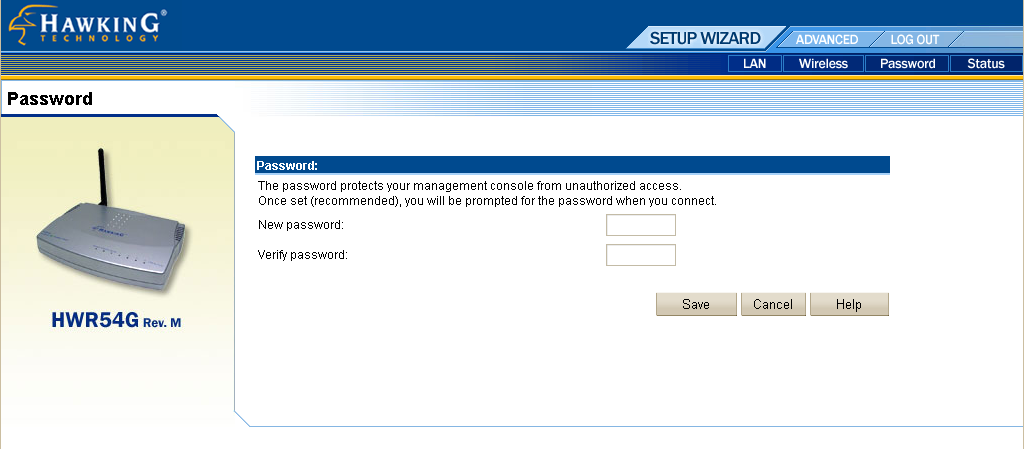Open Help for the password page

[x=848, y=304]
